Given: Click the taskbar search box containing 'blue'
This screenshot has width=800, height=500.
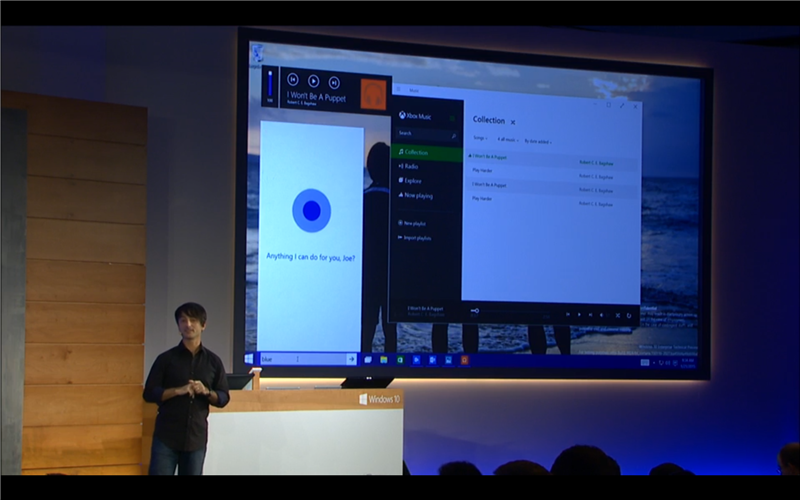Looking at the screenshot, I should pos(303,359).
